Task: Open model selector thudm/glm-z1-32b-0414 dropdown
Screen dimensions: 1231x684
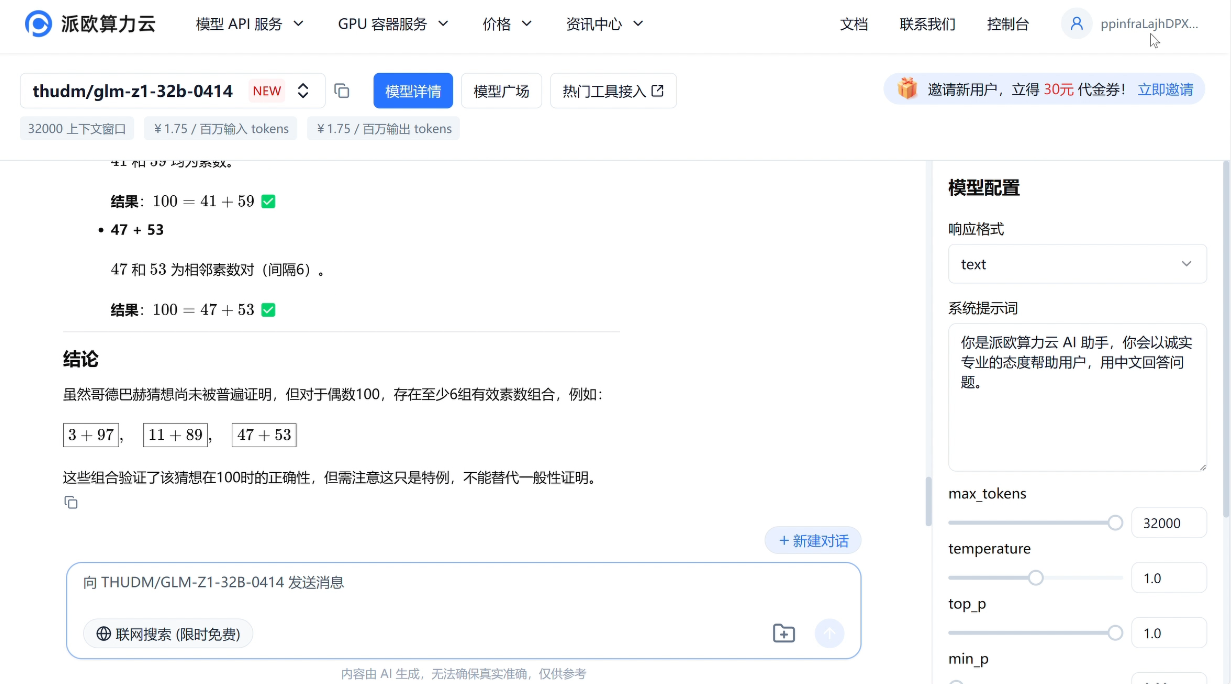Action: 173,91
